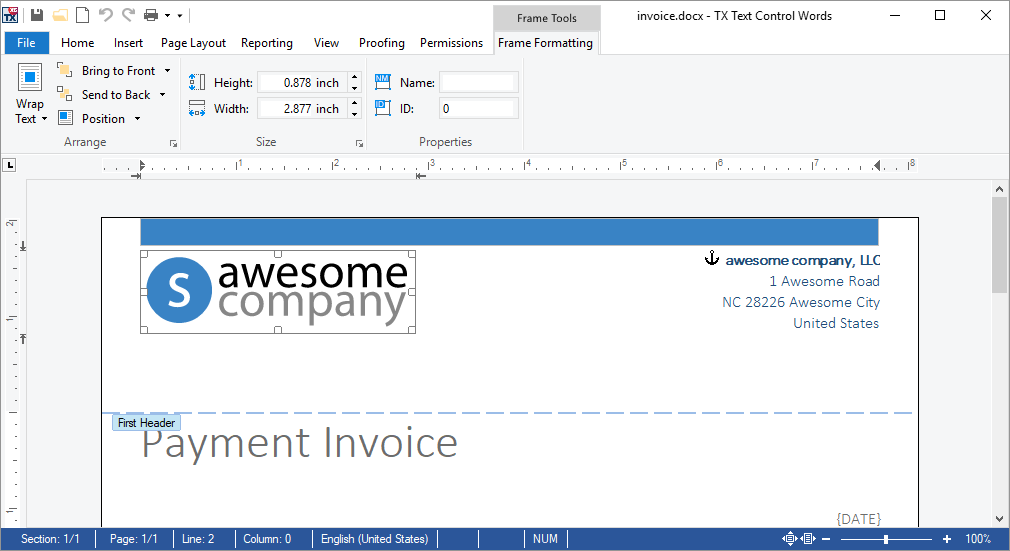Click the 'NC 28226 Awesome City' line
1010x551 pixels.
pos(801,302)
